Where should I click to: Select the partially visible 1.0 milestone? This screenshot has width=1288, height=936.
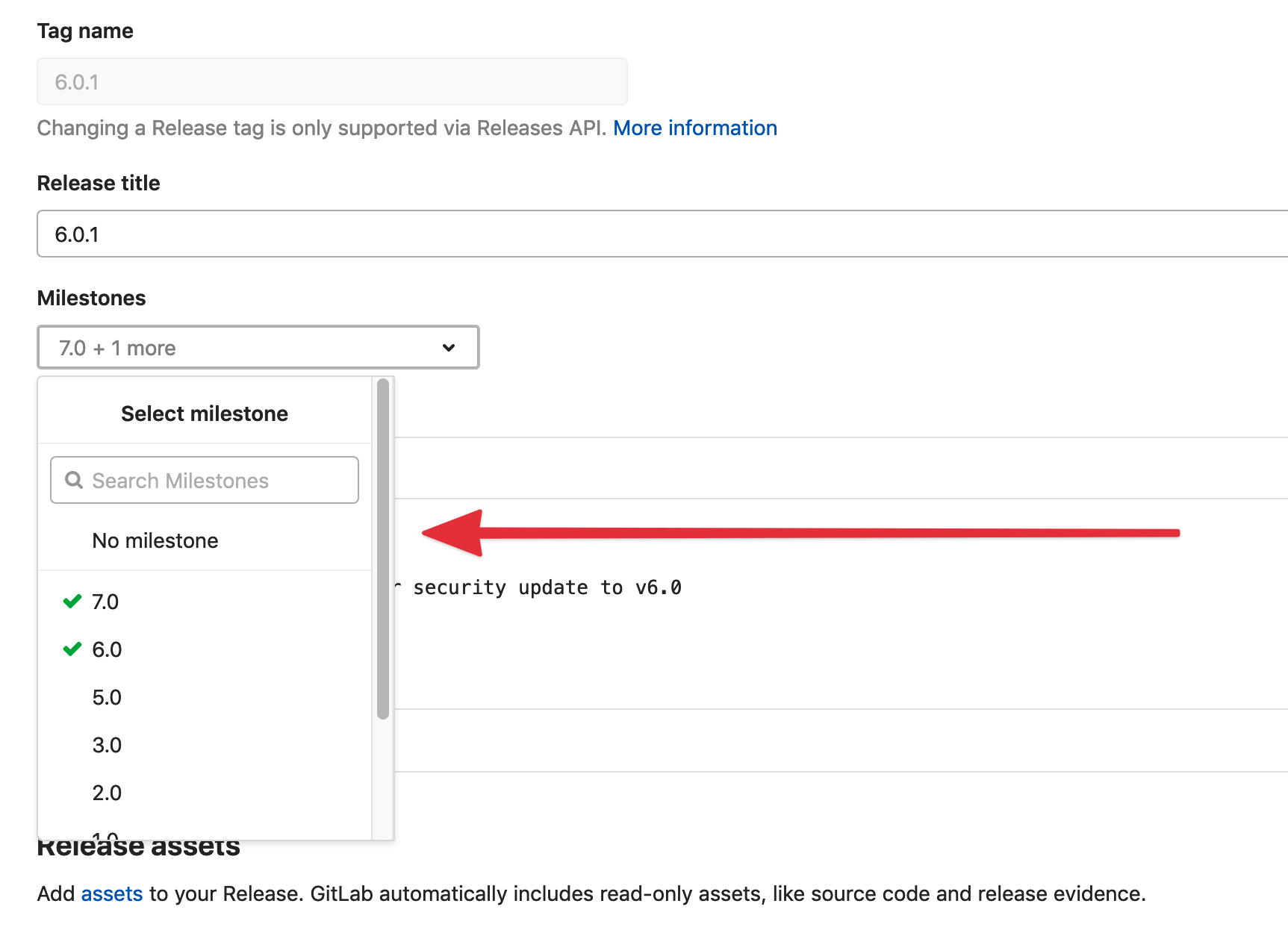108,834
